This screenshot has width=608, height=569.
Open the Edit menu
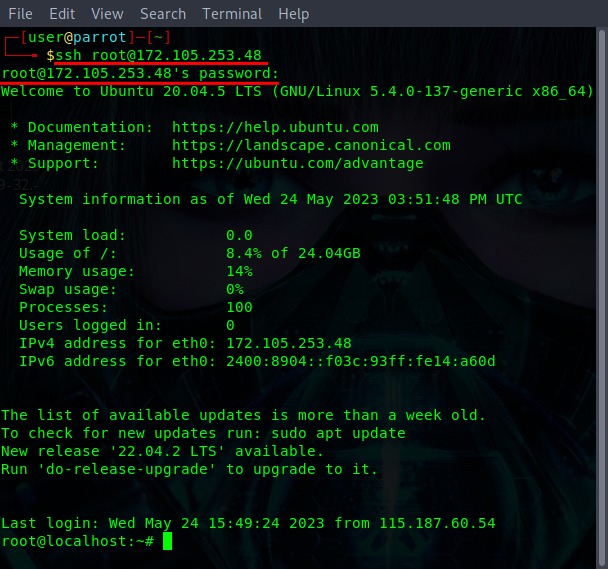pos(62,14)
